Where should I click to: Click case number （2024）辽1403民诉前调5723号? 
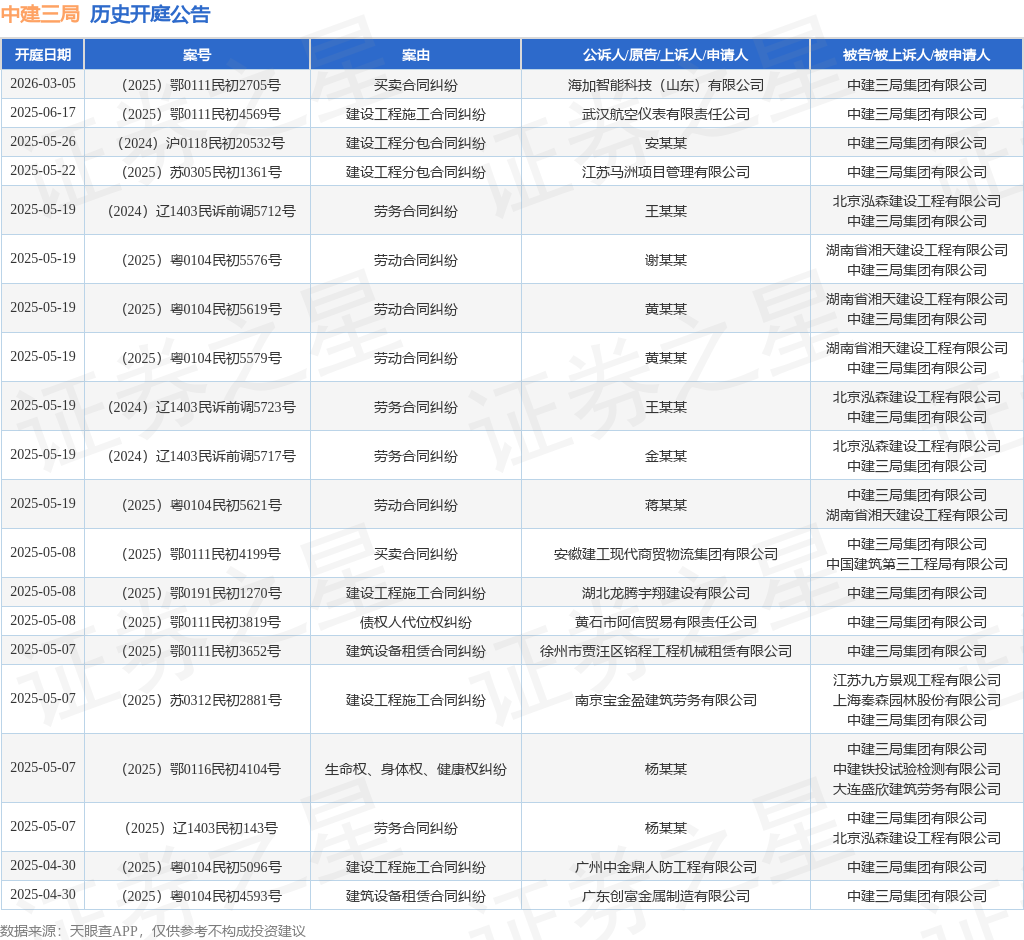197,407
